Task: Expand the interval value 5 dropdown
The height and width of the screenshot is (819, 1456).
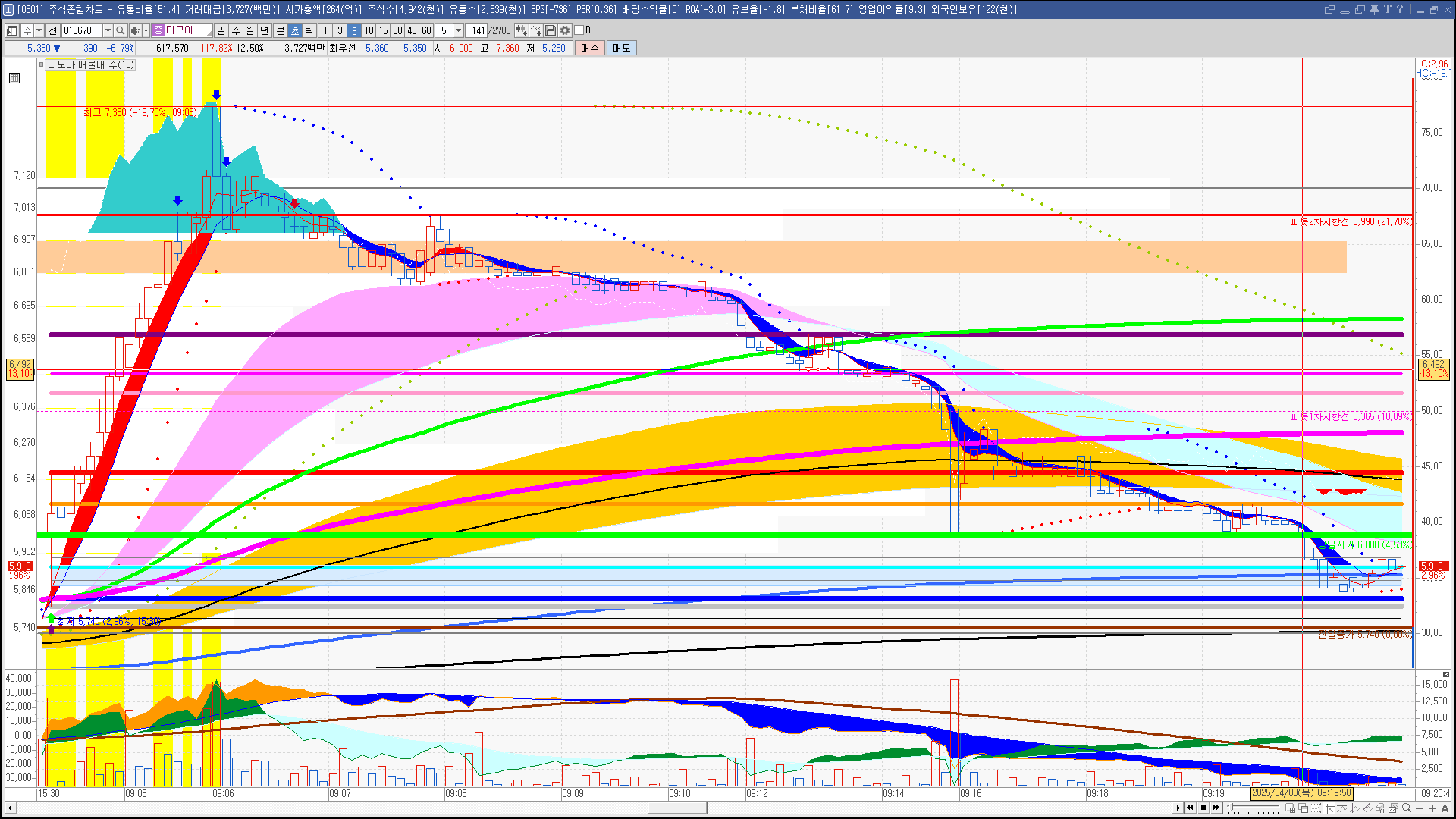Action: coord(458,30)
